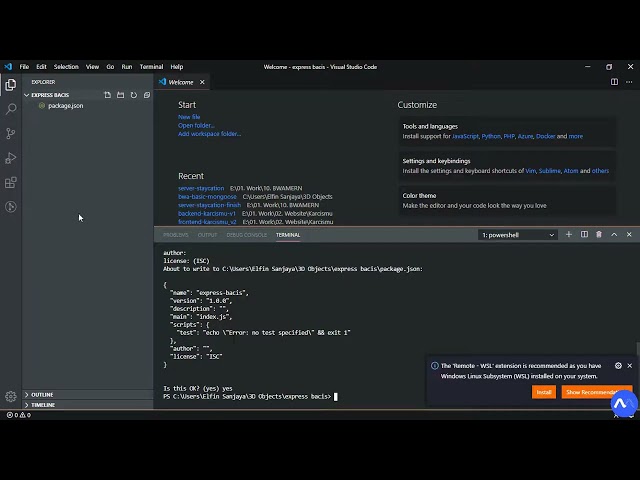Screen dimensions: 640x480
Task: Open the notification gear settings
Action: (x=618, y=366)
